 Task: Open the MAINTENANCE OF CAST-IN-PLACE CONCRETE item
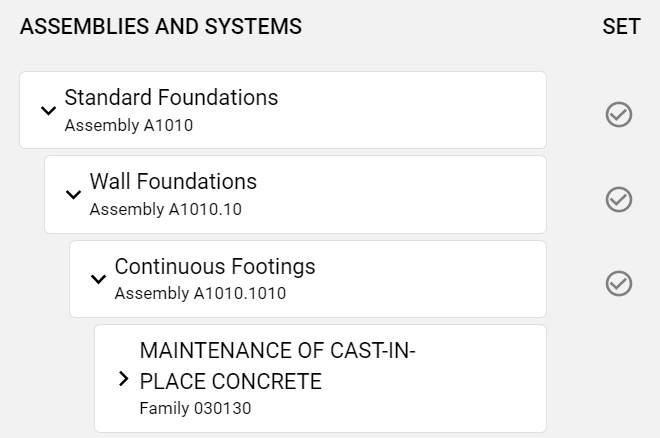(x=277, y=366)
